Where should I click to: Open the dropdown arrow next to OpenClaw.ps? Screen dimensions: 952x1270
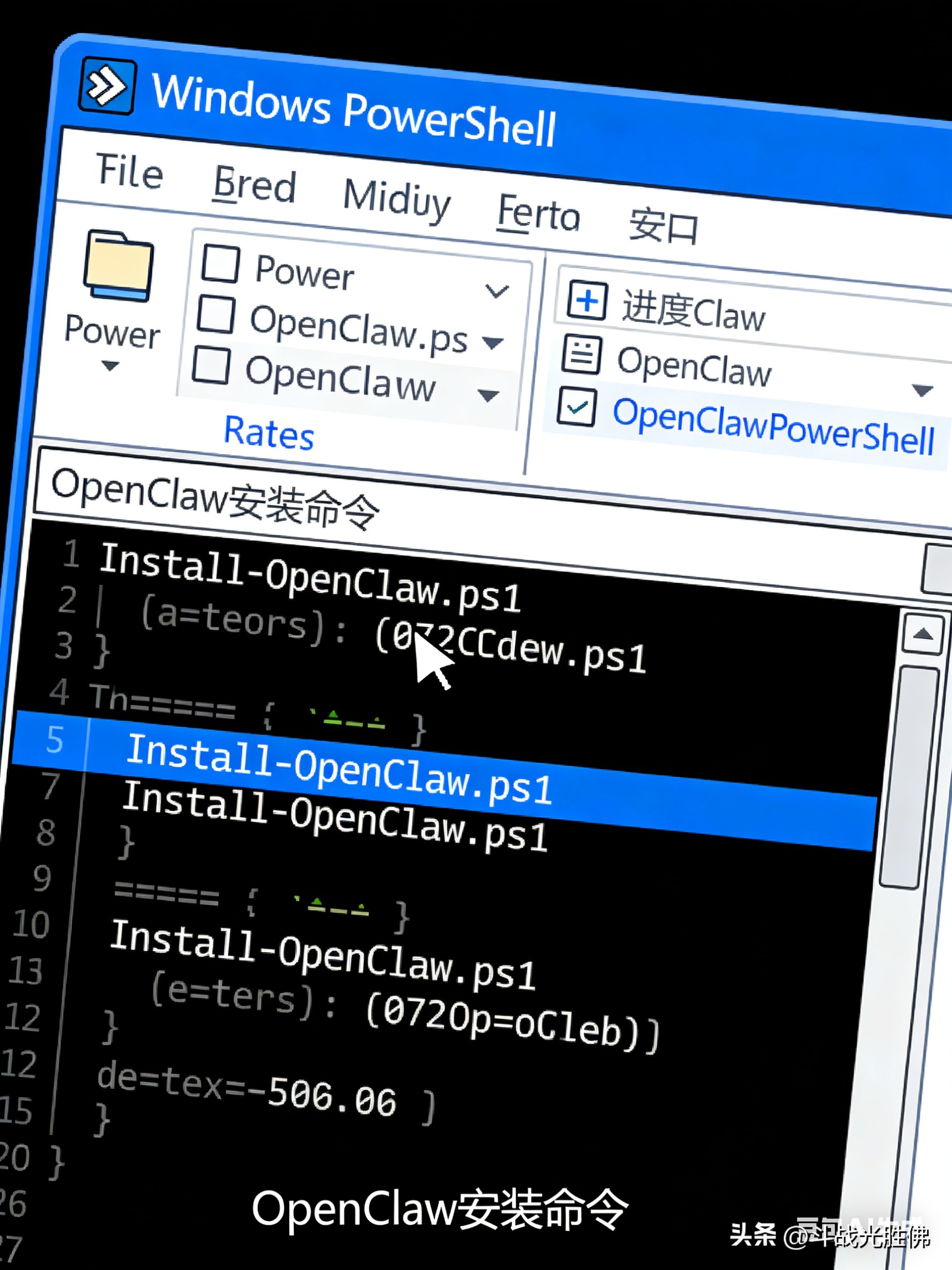(x=492, y=343)
